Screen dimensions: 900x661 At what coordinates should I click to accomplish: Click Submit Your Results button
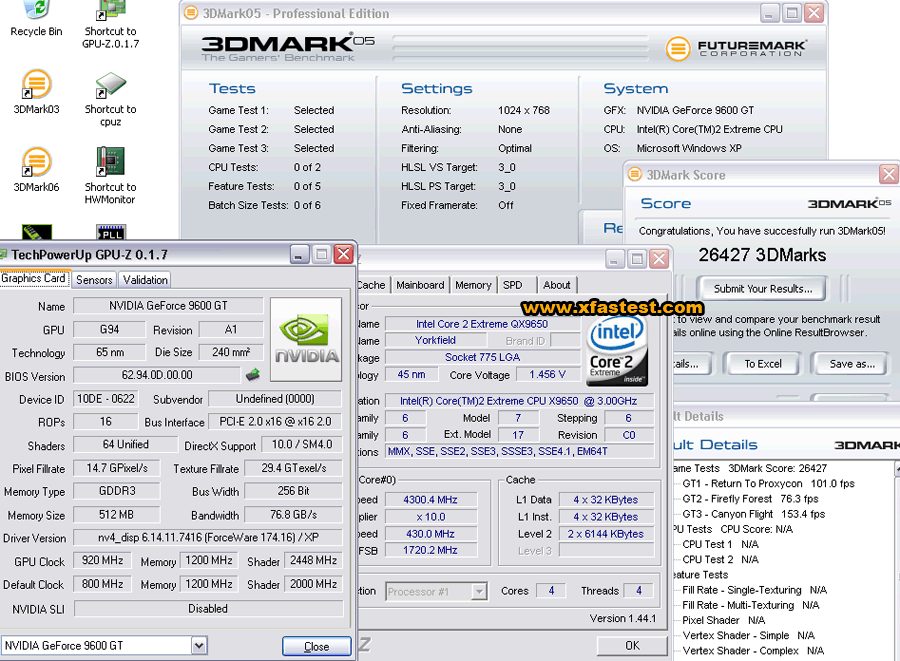[x=762, y=289]
